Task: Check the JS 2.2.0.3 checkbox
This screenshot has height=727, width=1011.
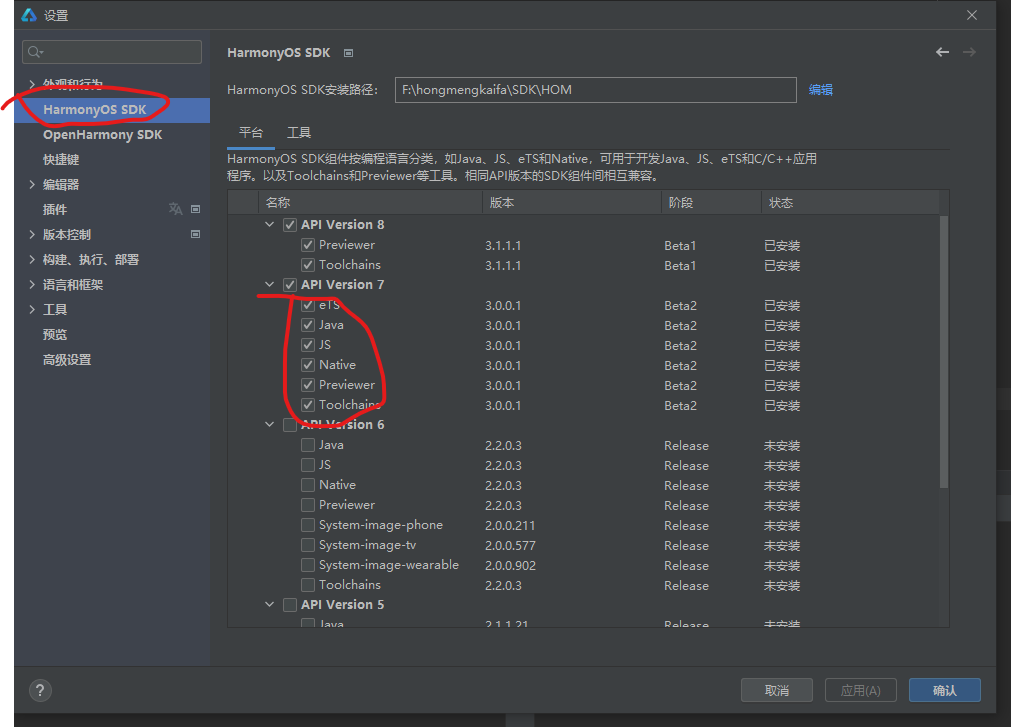Action: click(x=308, y=465)
